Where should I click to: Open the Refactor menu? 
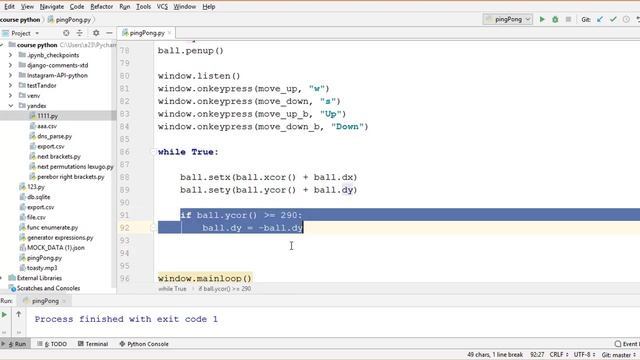pos(102,7)
